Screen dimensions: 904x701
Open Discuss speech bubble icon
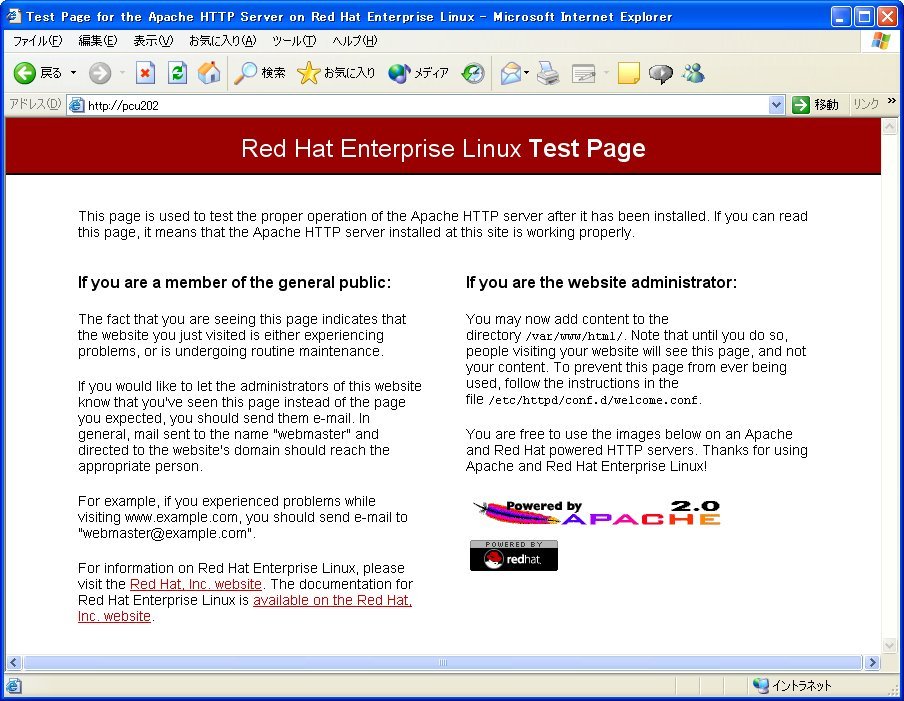point(661,73)
